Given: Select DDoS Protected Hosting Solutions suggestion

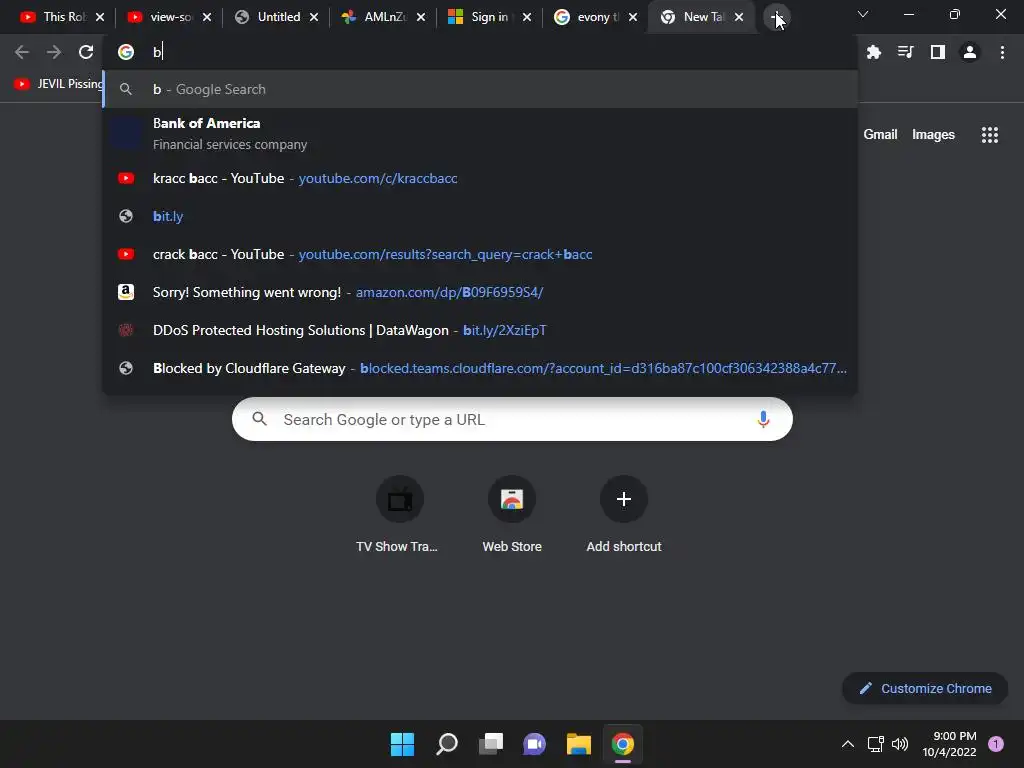Looking at the screenshot, I should point(480,330).
